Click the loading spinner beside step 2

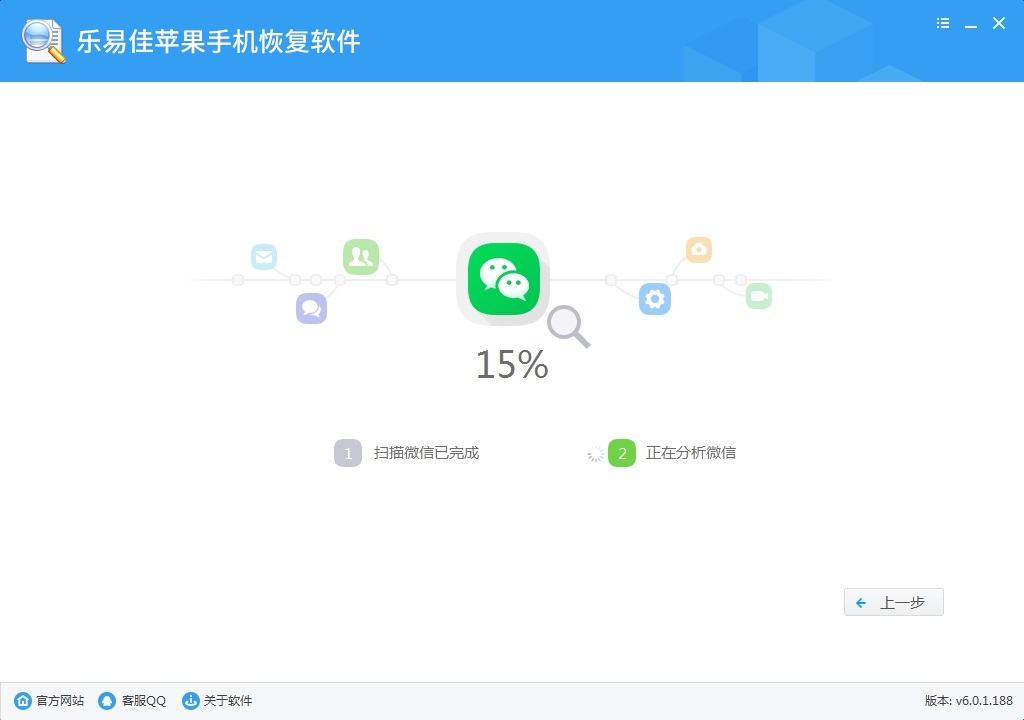[595, 454]
